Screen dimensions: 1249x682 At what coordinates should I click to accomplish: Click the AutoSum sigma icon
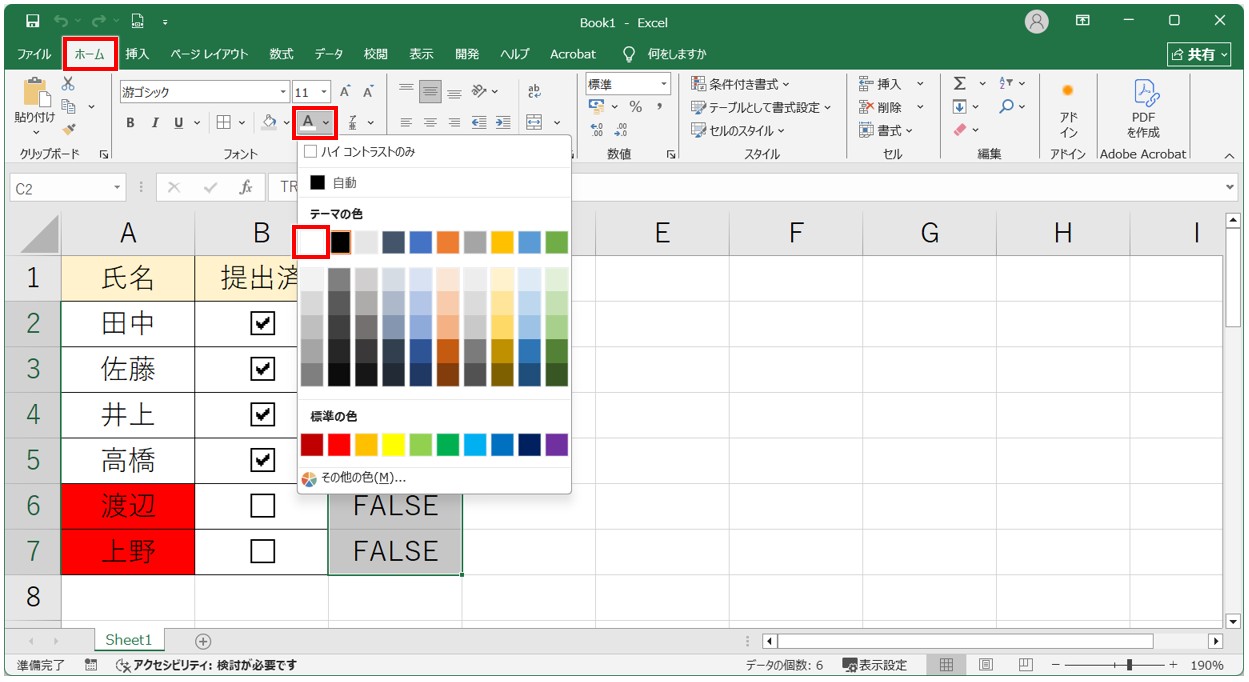pos(959,84)
